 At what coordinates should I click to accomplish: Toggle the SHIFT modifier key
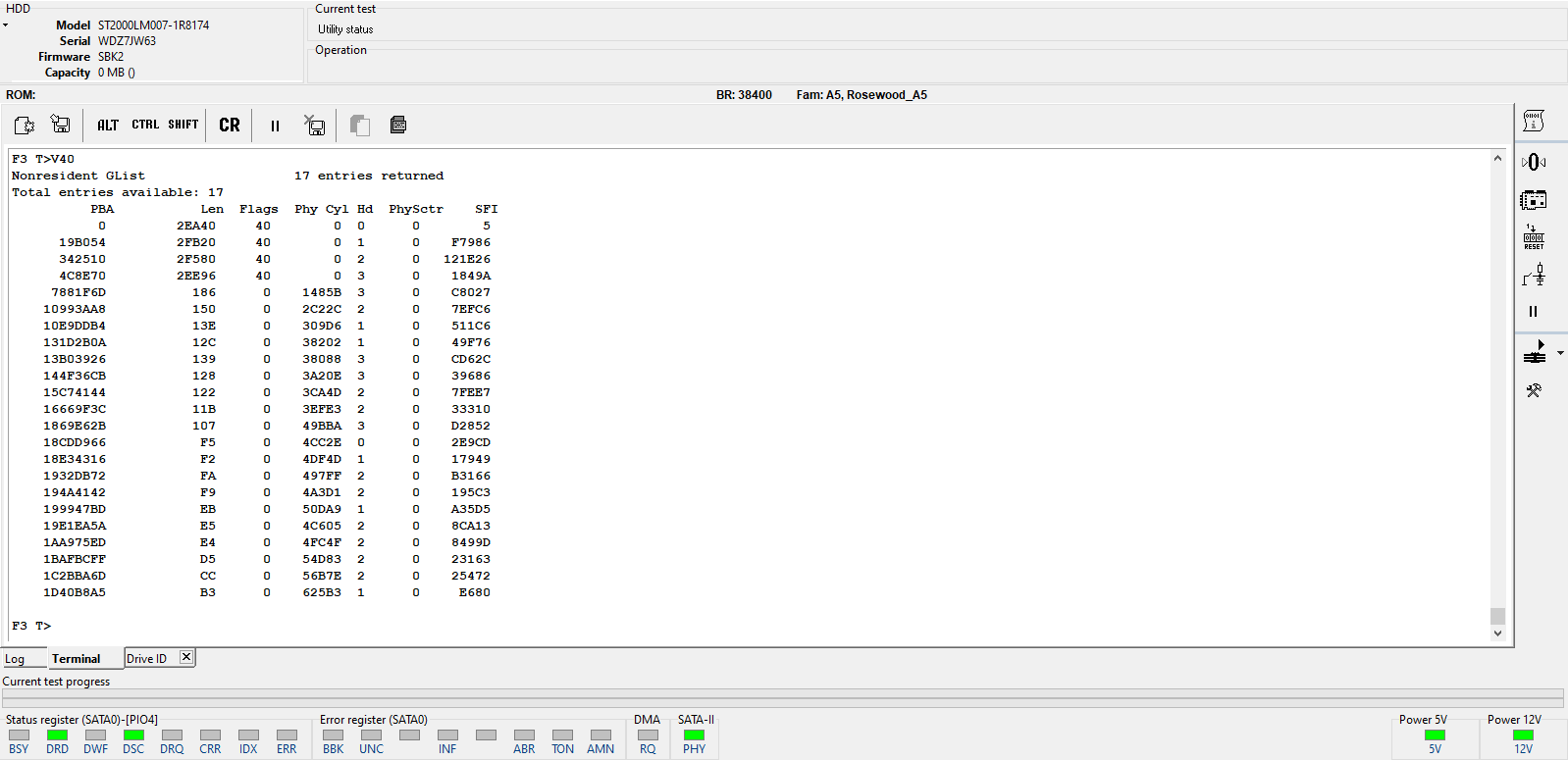click(x=183, y=125)
